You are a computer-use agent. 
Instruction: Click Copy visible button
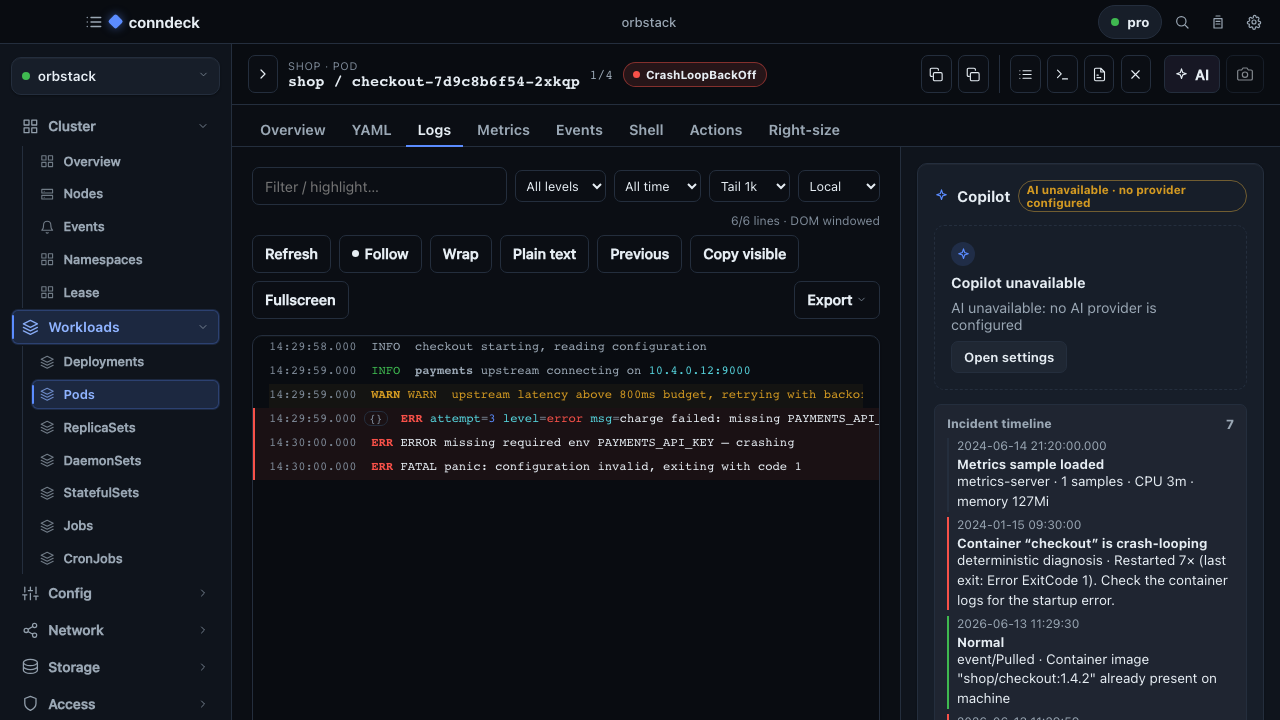(744, 254)
